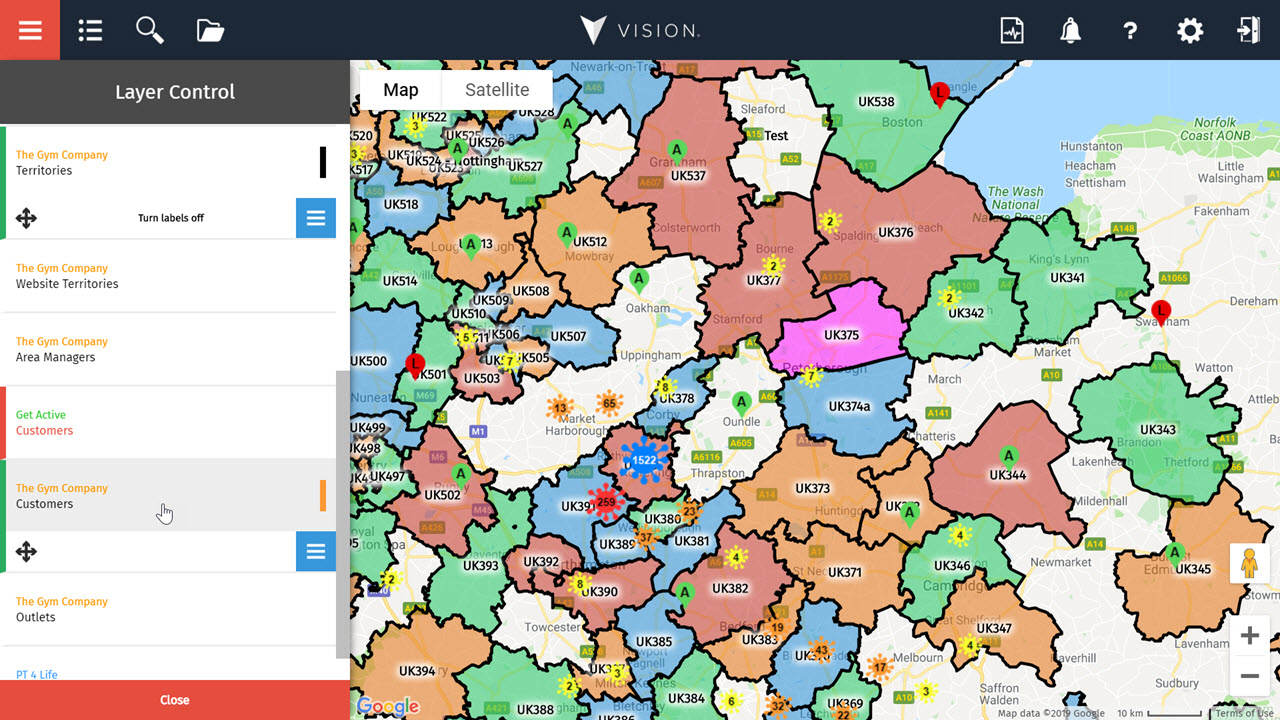Click the Layer Control panel scrollbar
This screenshot has width=1280, height=720.
pos(343,514)
